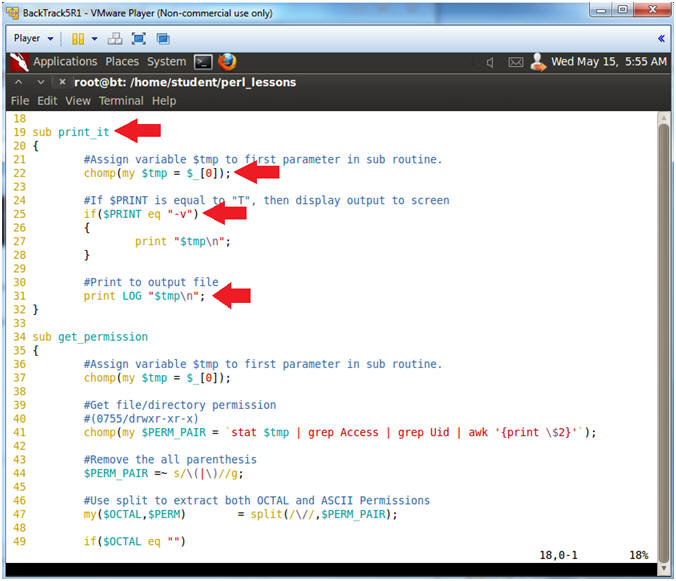Click the terminal window up-caret button

click(x=19, y=82)
